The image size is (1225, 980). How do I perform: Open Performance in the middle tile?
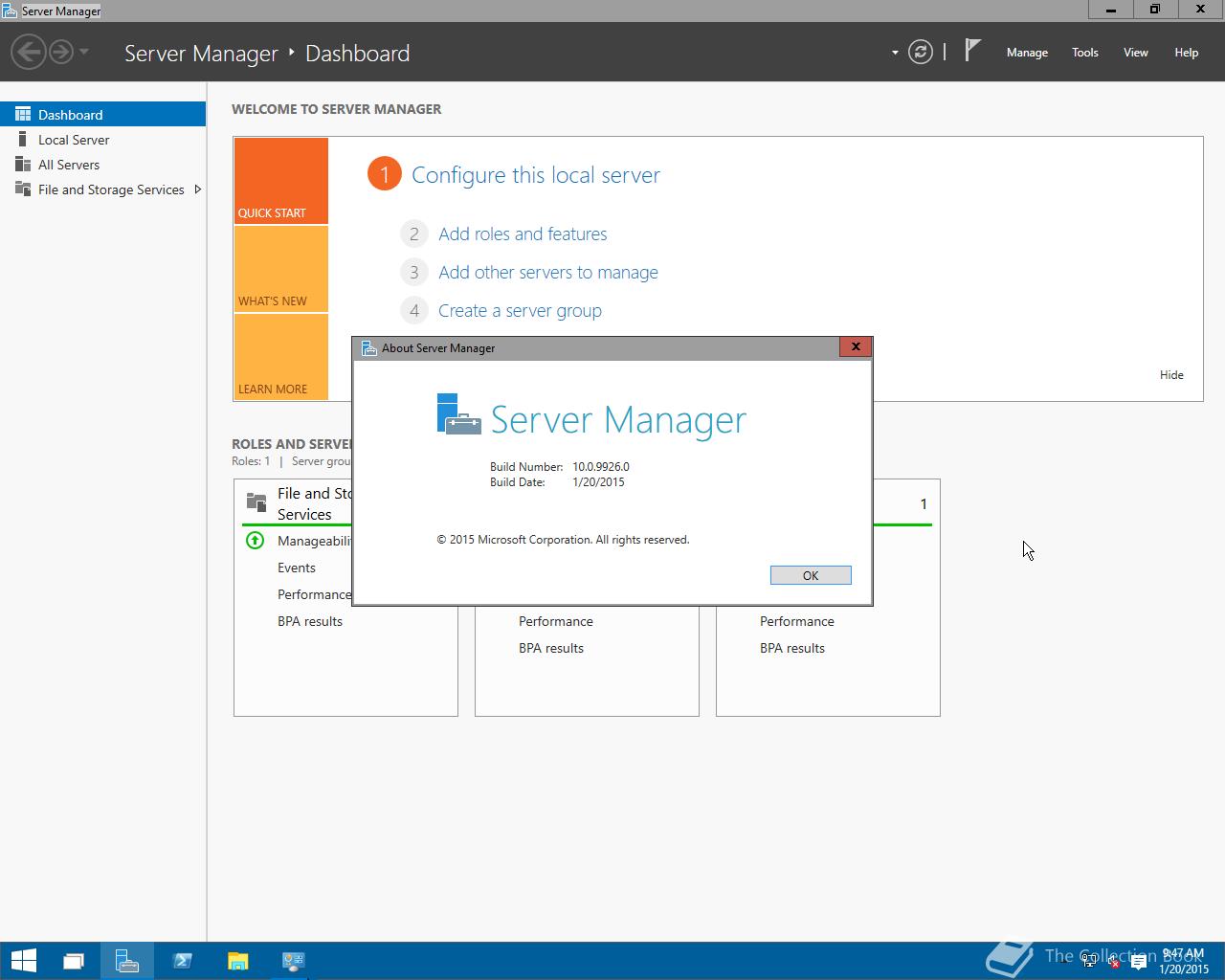556,621
